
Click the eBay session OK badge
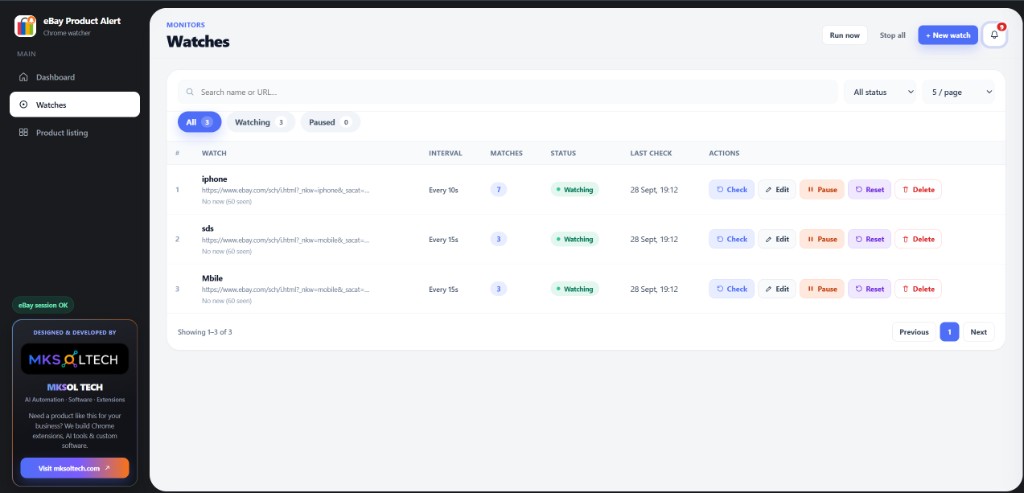[x=43, y=305]
